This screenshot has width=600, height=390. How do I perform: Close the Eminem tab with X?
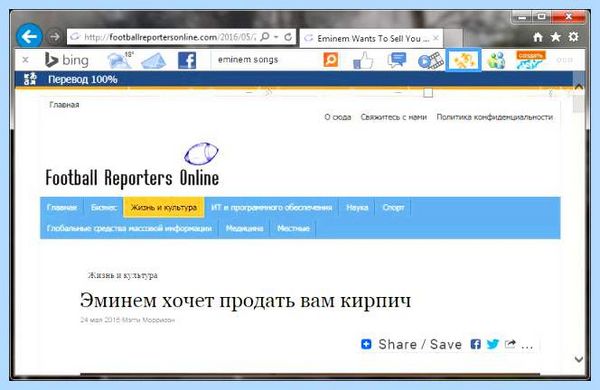point(435,38)
